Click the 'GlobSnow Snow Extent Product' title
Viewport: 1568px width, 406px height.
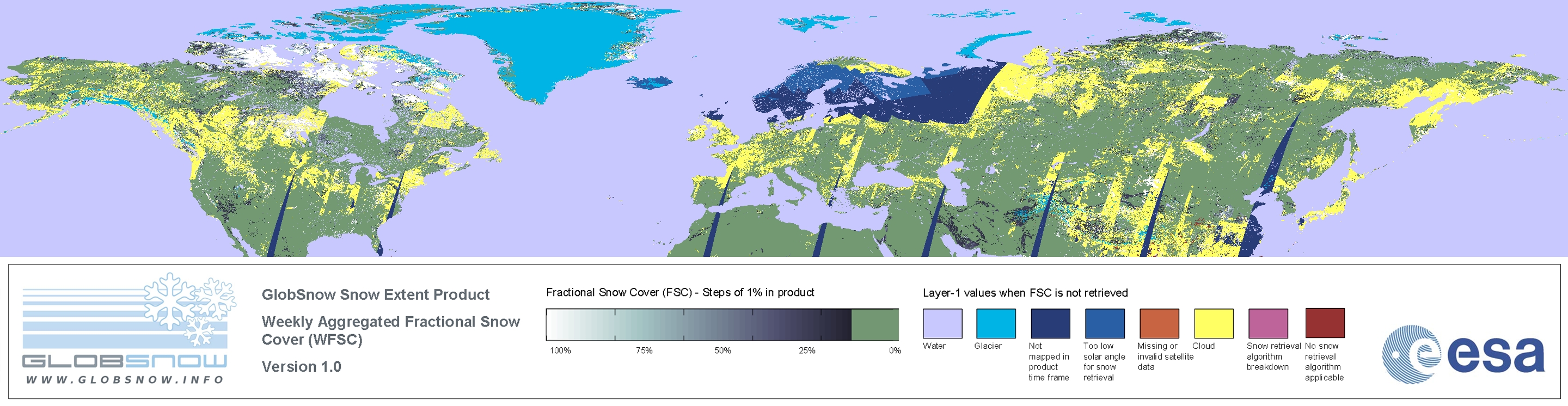pos(376,294)
